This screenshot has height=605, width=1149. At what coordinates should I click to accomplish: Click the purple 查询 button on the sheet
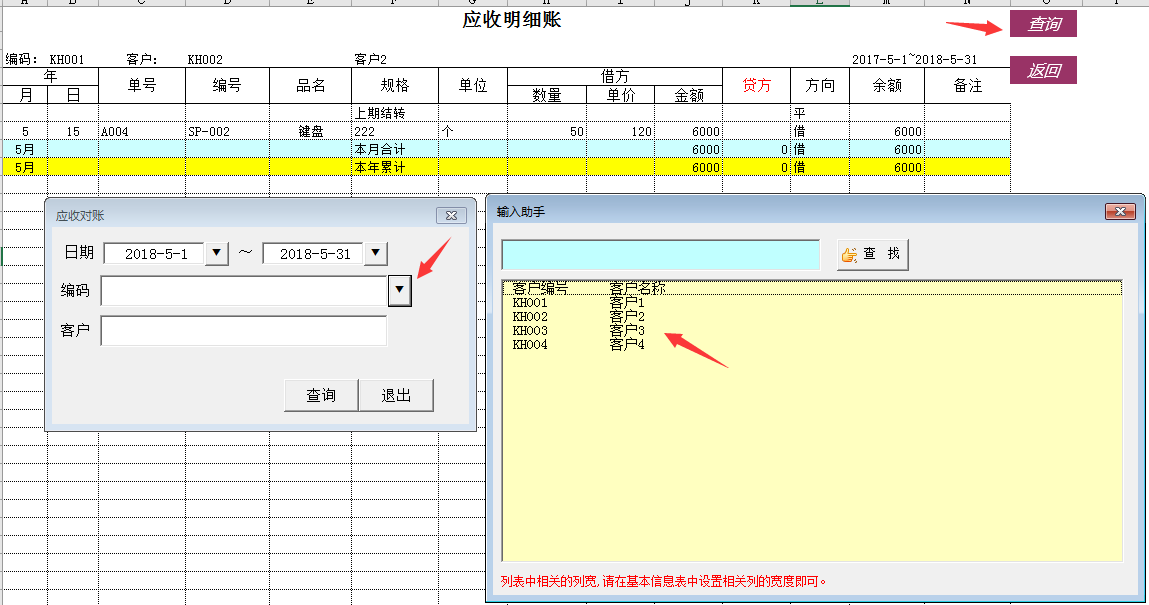click(x=1043, y=24)
